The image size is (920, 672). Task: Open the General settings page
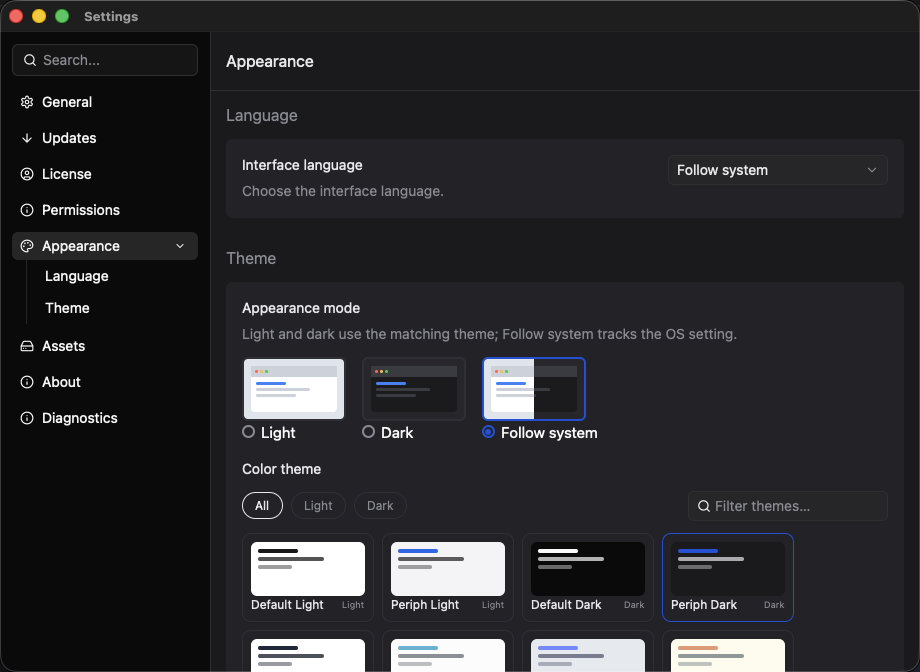coord(105,102)
